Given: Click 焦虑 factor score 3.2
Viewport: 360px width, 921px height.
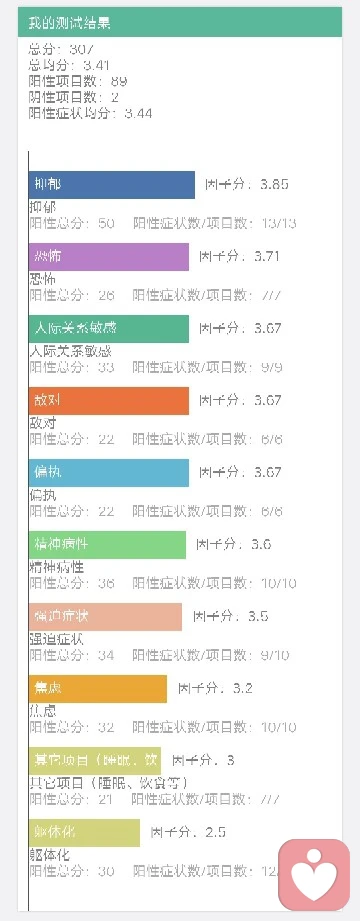Looking at the screenshot, I should tap(216, 688).
